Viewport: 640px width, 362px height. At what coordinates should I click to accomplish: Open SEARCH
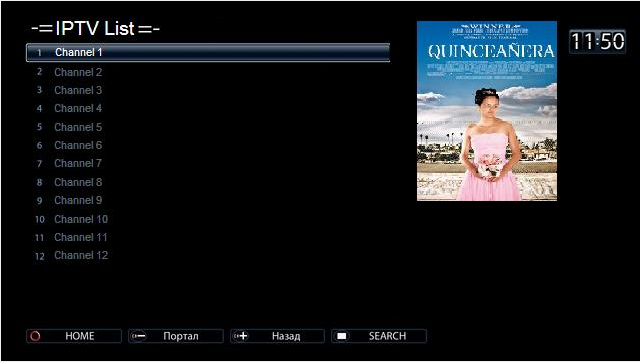coord(379,336)
